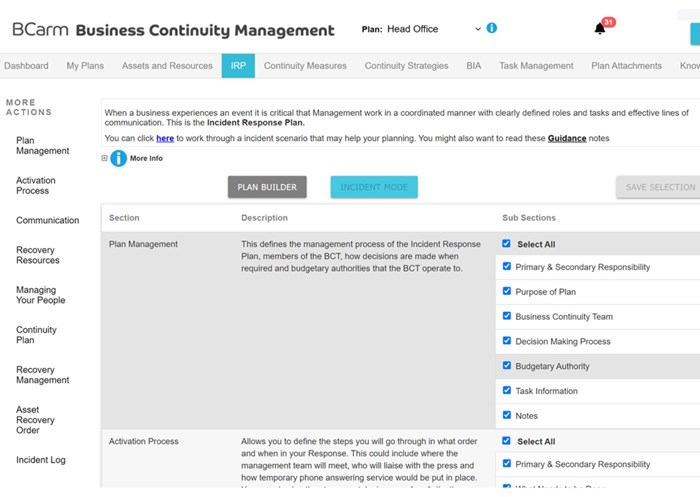Go to Plan Attachments tab
The height and width of the screenshot is (497, 700).
(x=626, y=66)
